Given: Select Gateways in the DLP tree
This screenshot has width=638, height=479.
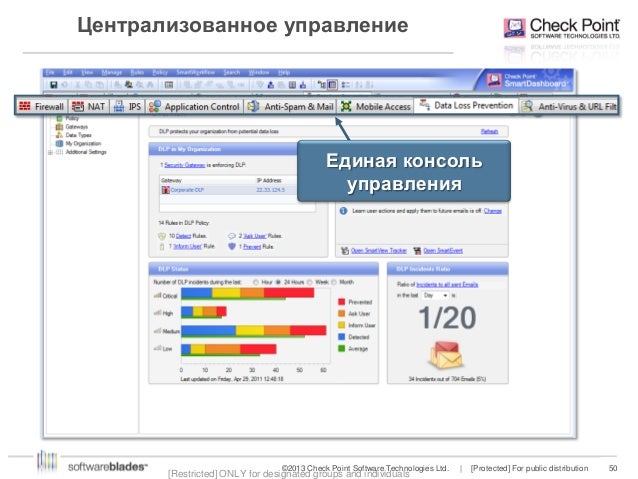Looking at the screenshot, I should click(x=76, y=127).
